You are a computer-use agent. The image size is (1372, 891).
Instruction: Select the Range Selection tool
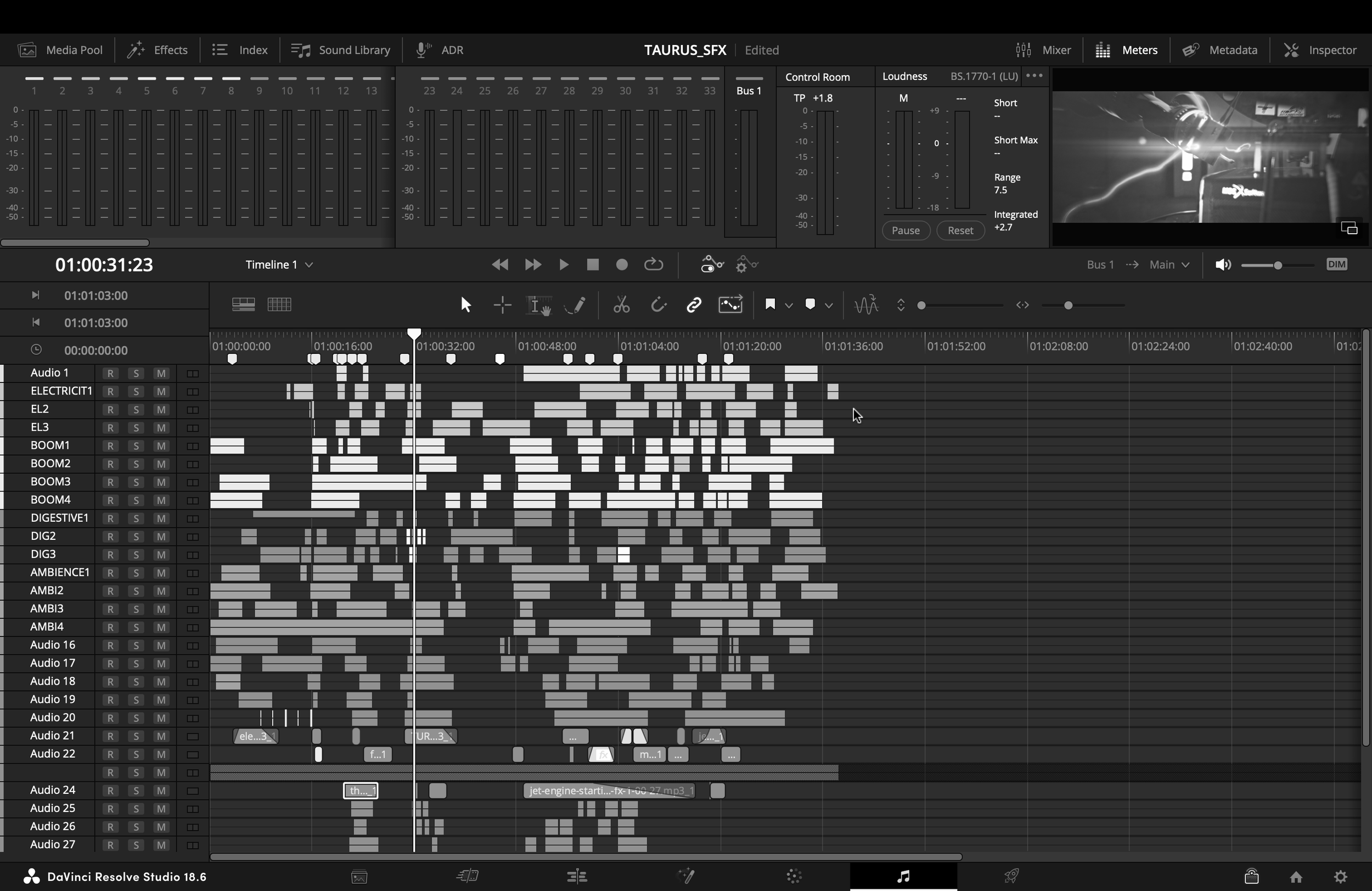[x=503, y=304]
